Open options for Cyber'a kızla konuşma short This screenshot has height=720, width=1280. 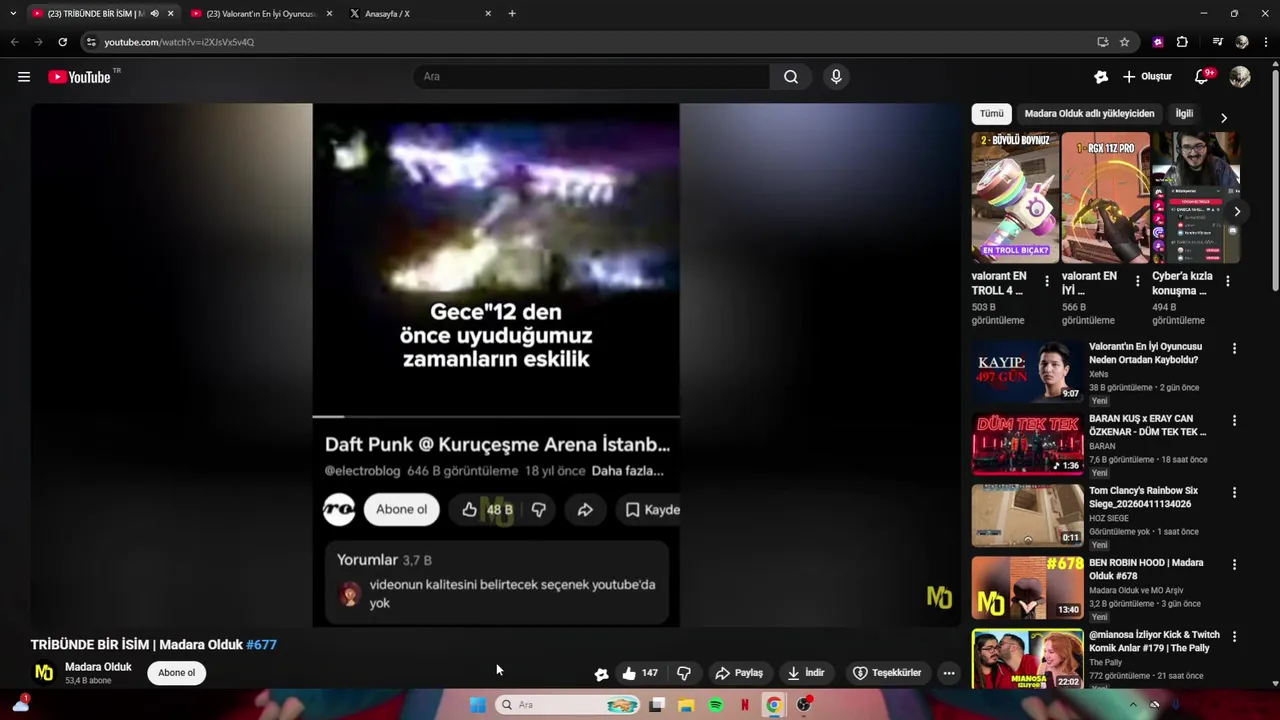tap(1227, 282)
